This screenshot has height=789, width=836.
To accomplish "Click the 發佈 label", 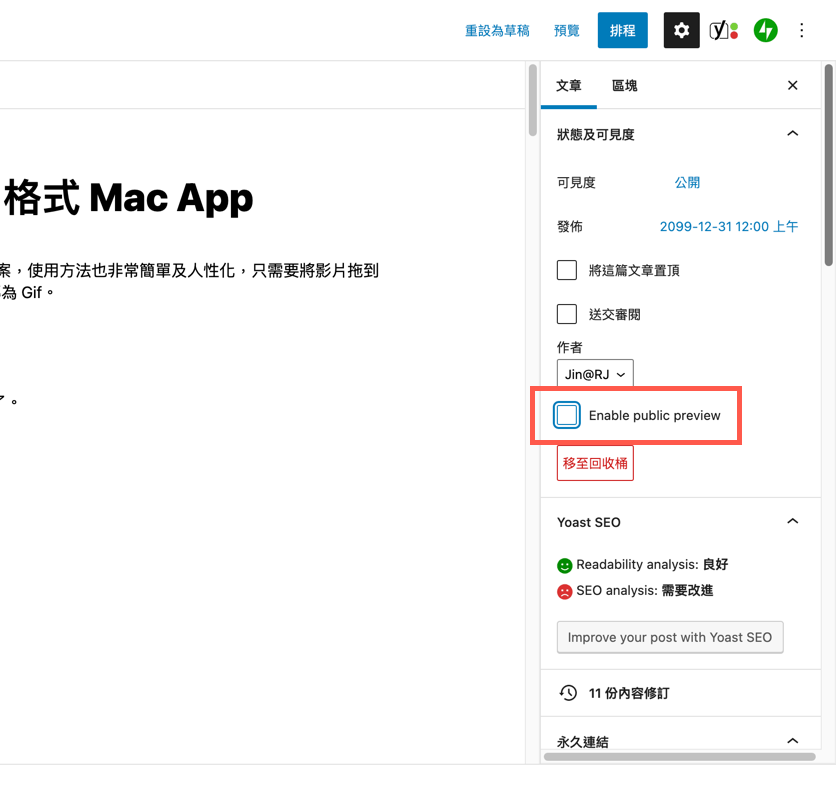I will pos(569,227).
